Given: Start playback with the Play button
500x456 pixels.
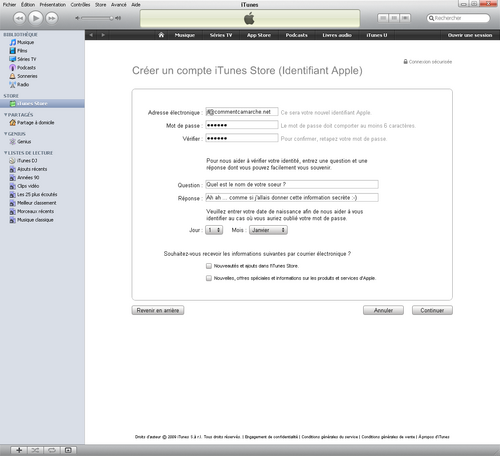Looking at the screenshot, I should click(x=35, y=18).
